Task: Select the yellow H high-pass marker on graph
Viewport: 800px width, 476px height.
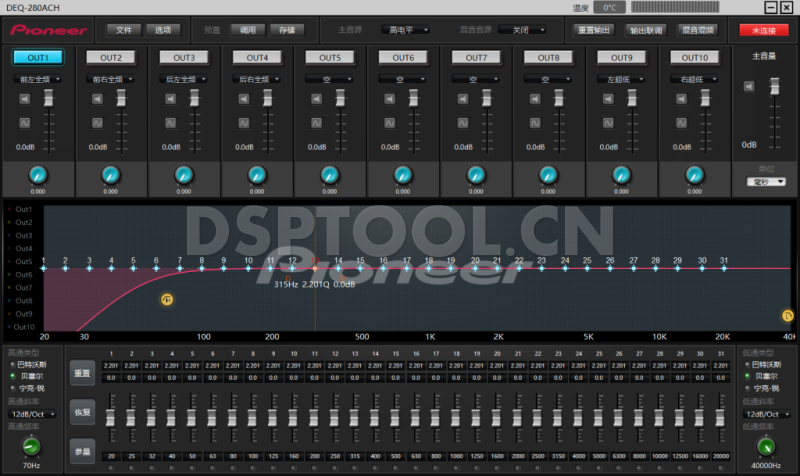Action: coord(167,299)
